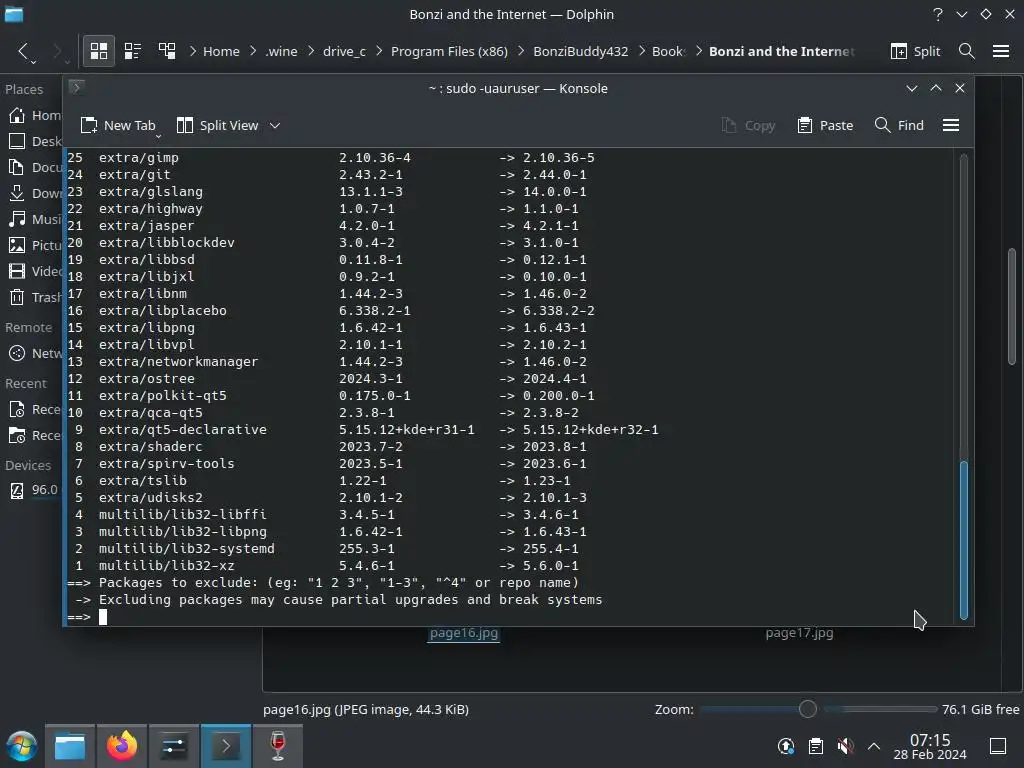Open the 96.0 device in sidebar

coord(35,490)
